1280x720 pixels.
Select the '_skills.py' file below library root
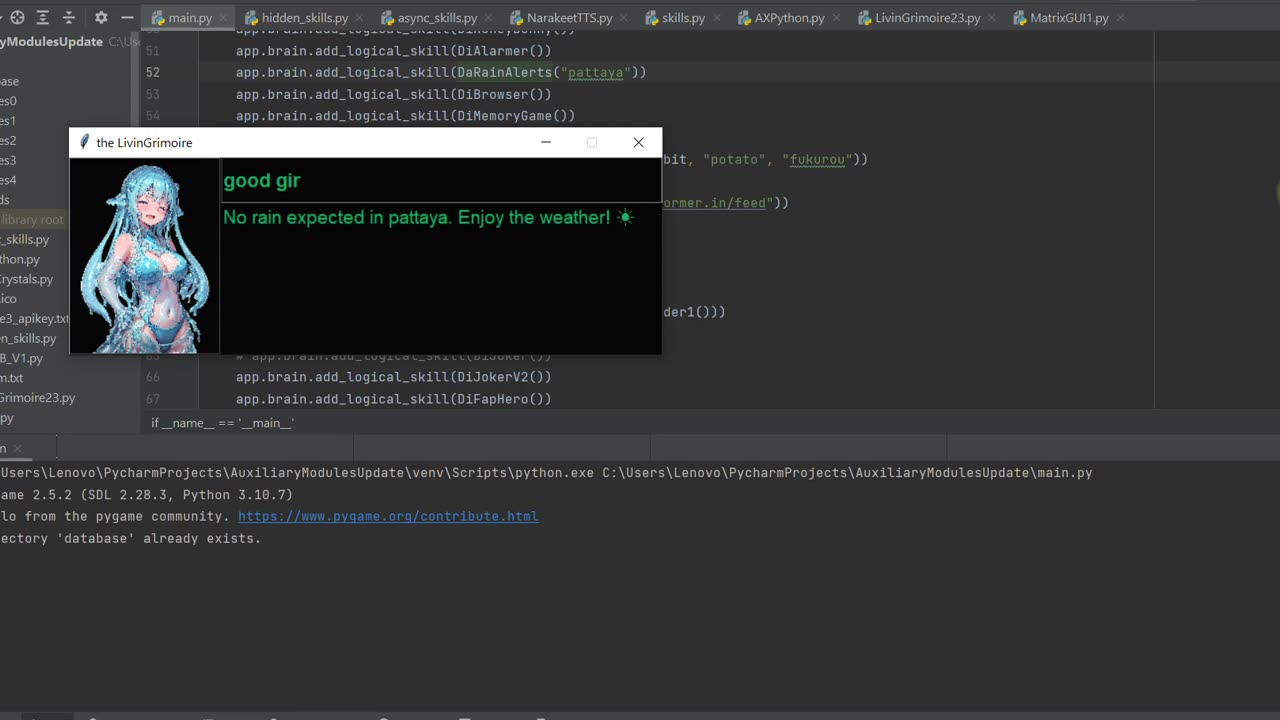point(25,239)
